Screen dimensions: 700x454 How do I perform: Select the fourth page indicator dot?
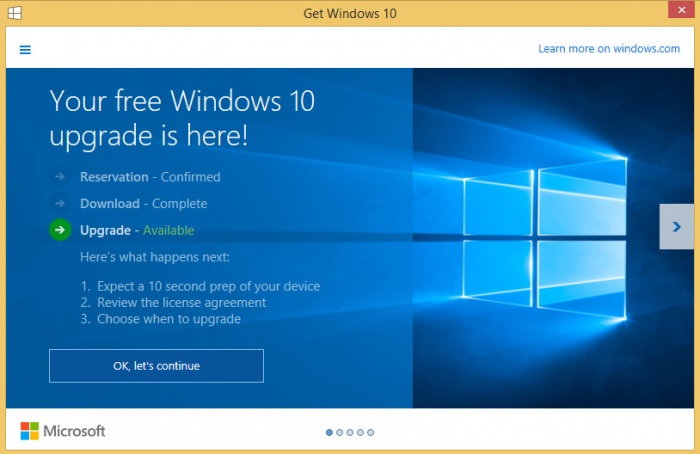tap(360, 432)
